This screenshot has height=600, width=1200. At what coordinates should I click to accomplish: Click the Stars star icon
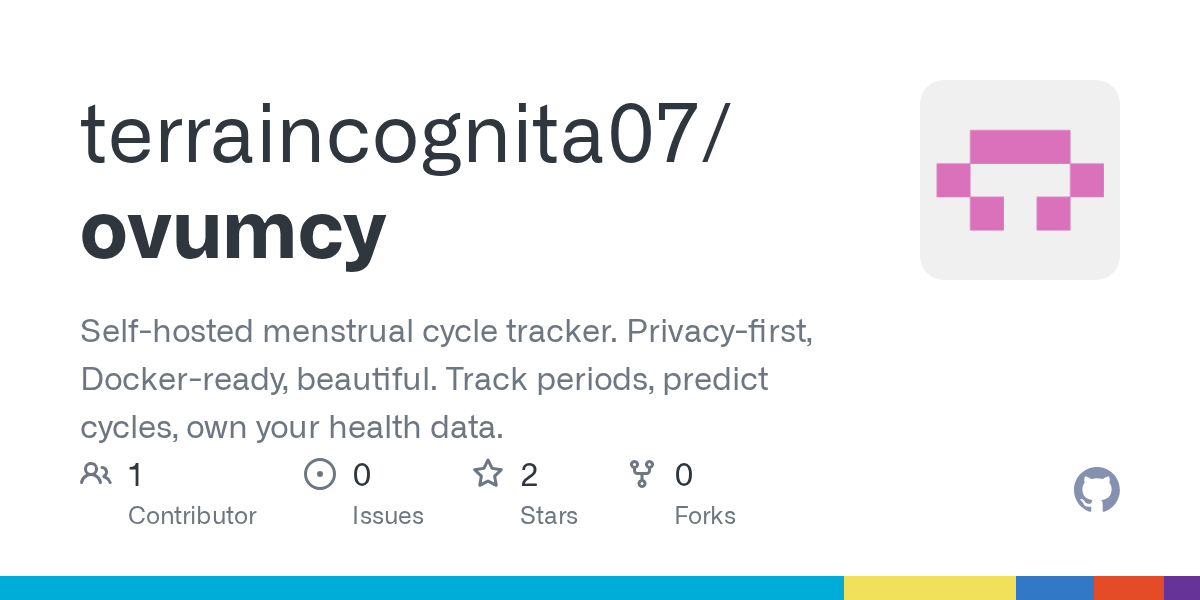(x=488, y=474)
